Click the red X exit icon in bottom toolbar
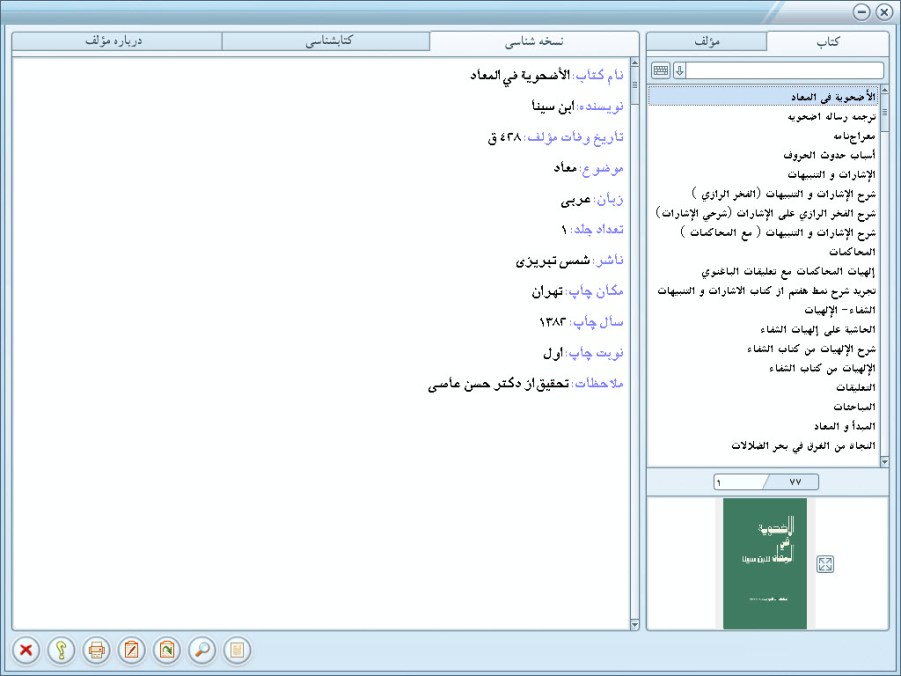Image resolution: width=901 pixels, height=676 pixels. [x=27, y=651]
